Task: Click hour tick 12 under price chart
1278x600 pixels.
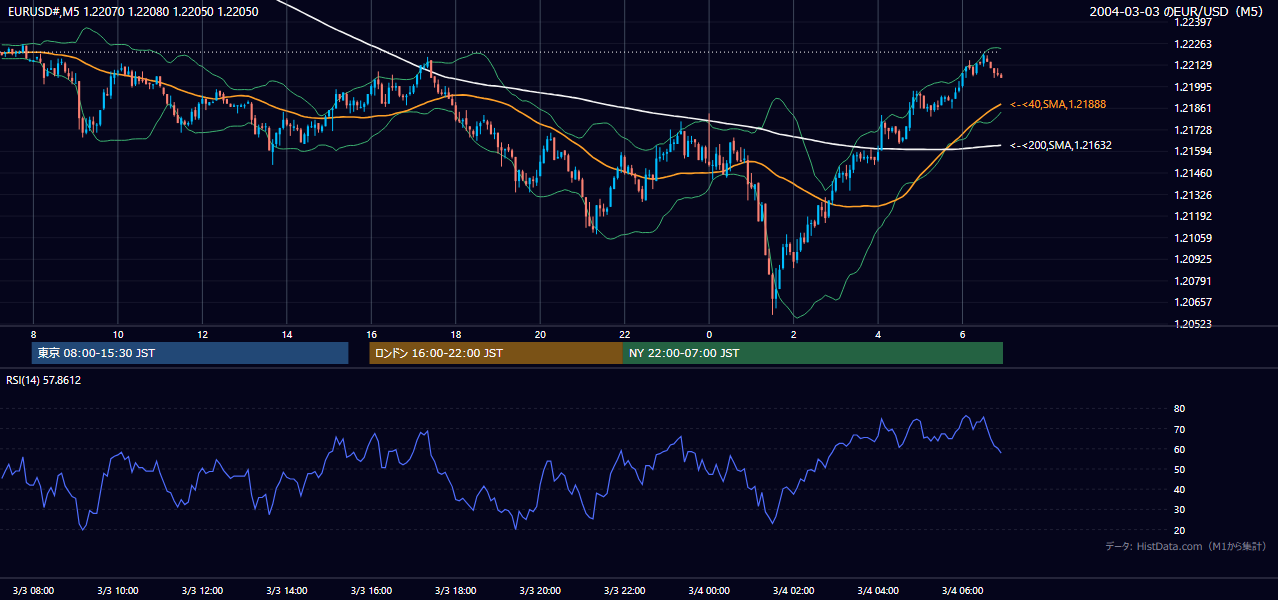Action: 203,334
